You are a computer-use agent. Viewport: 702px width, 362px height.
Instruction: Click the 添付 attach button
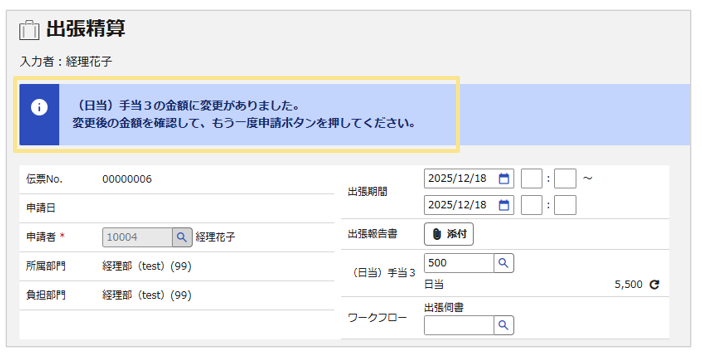[x=449, y=234]
